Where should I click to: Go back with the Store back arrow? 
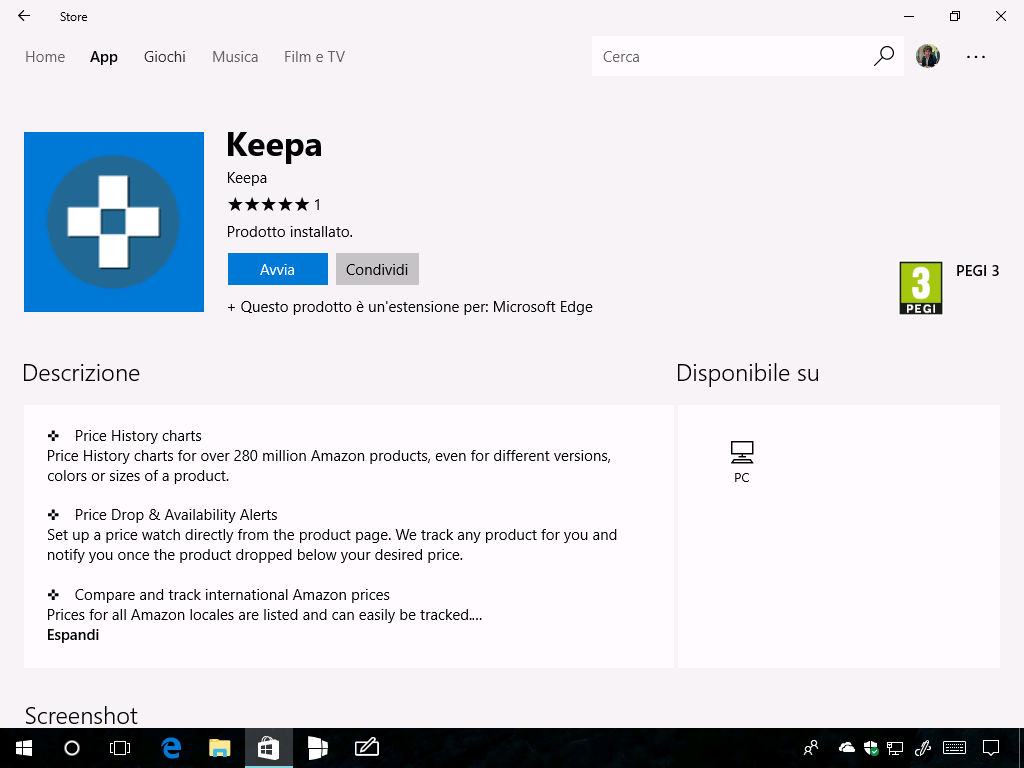(24, 16)
